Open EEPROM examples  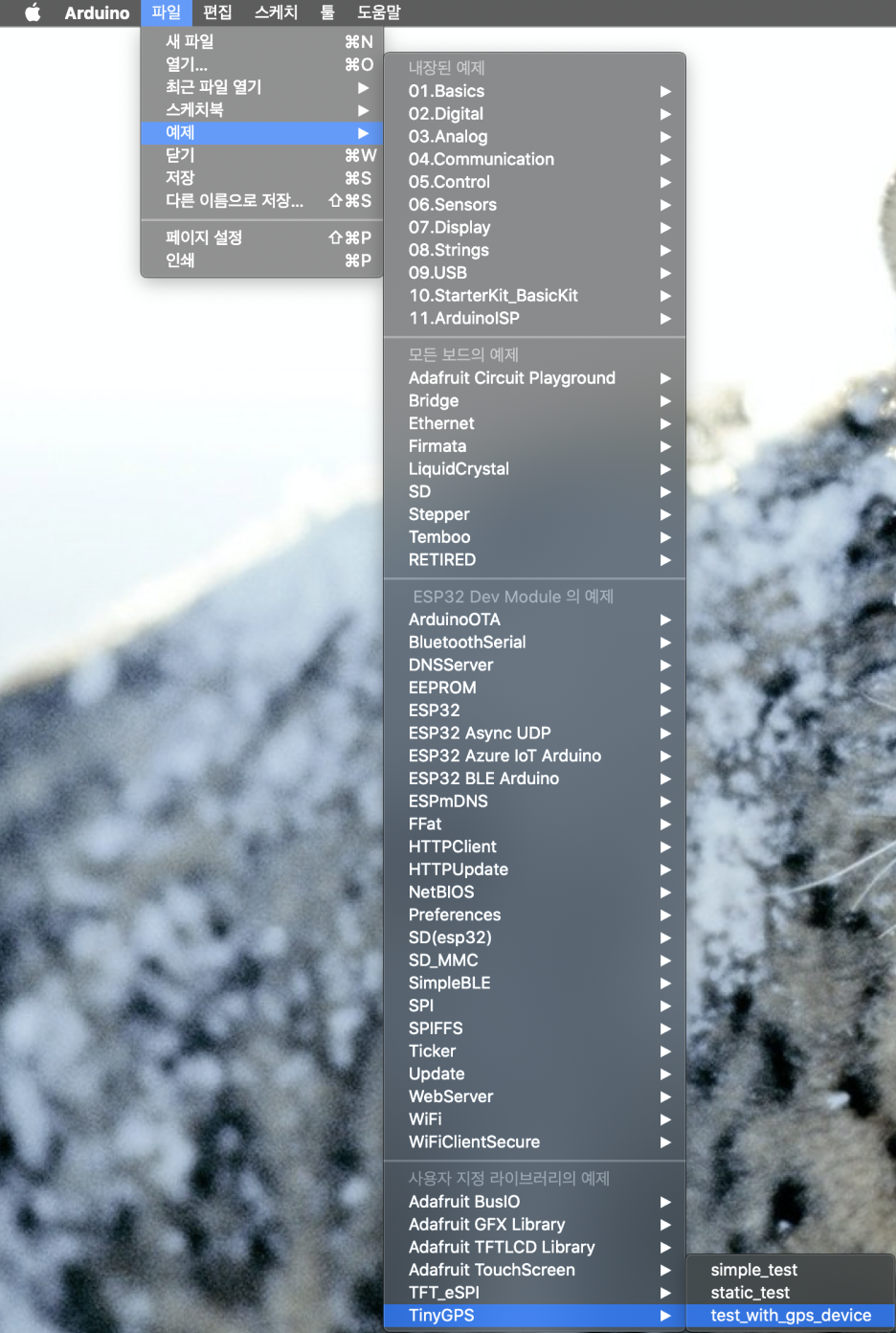pyautogui.click(x=535, y=688)
